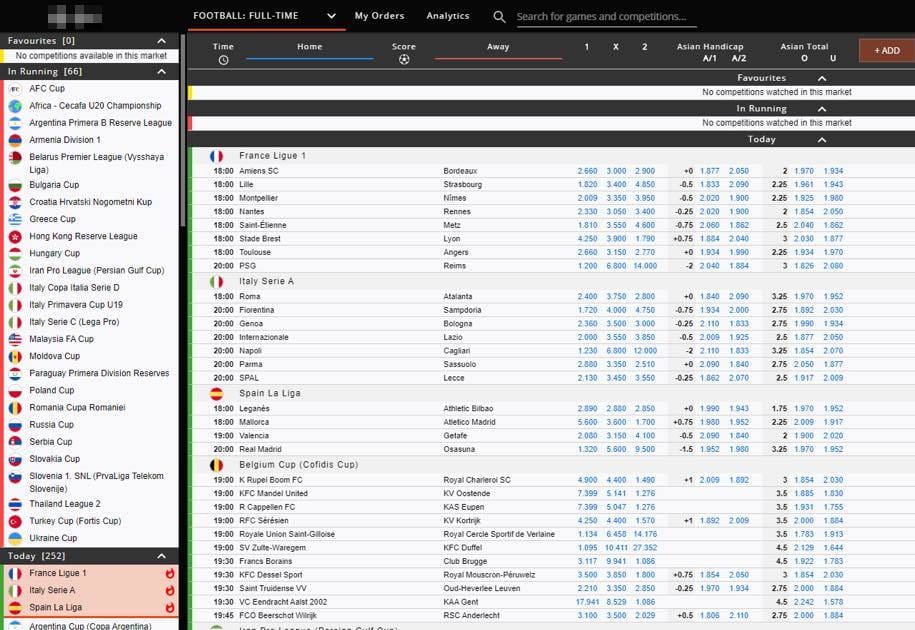Click the + ADD button
The image size is (915, 630).
[x=886, y=51]
